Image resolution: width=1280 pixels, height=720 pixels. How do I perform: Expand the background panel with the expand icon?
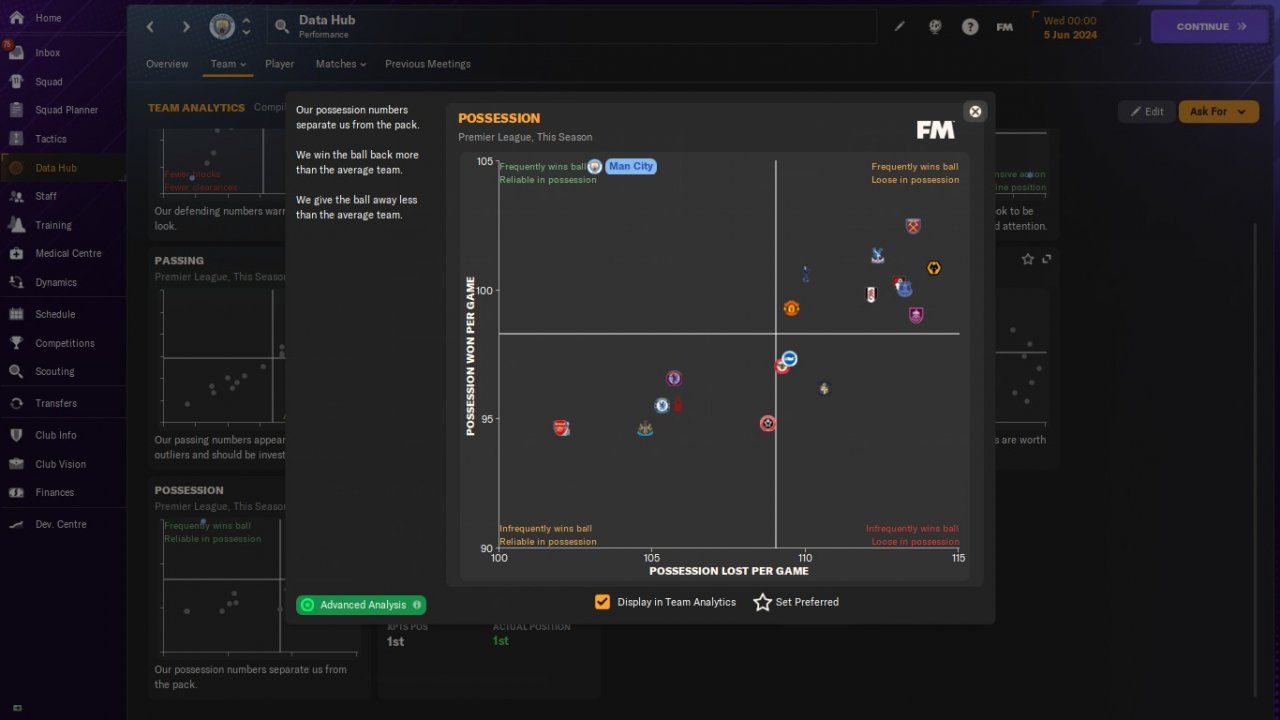click(1047, 259)
